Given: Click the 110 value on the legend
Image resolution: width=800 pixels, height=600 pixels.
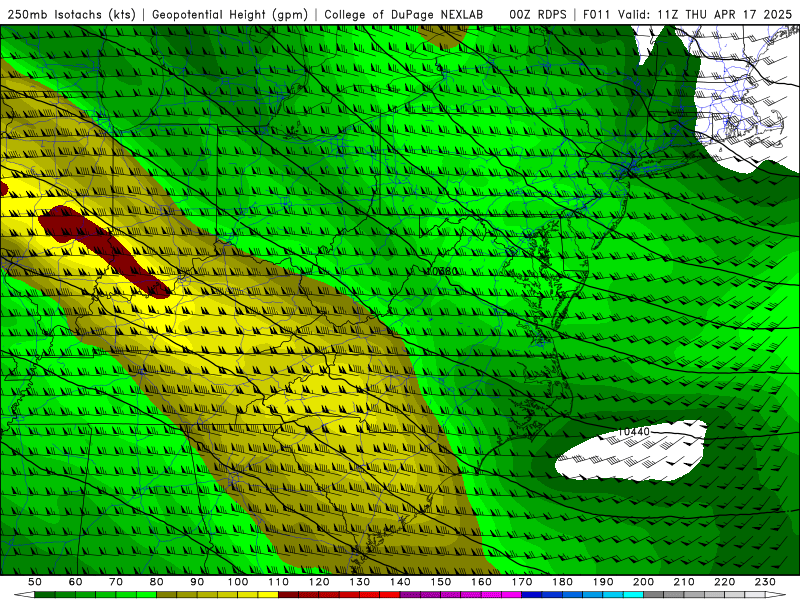Looking at the screenshot, I should pyautogui.click(x=279, y=582).
